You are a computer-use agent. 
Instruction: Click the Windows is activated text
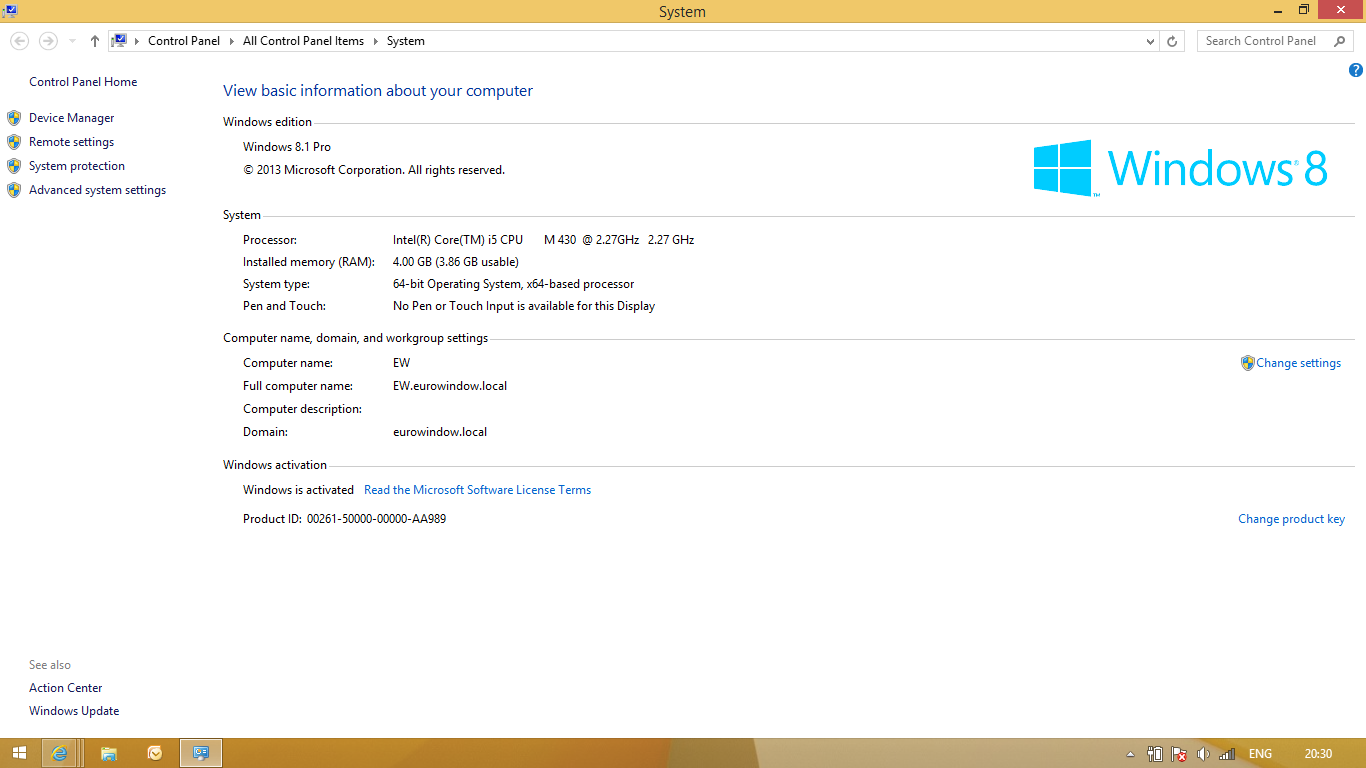click(298, 490)
